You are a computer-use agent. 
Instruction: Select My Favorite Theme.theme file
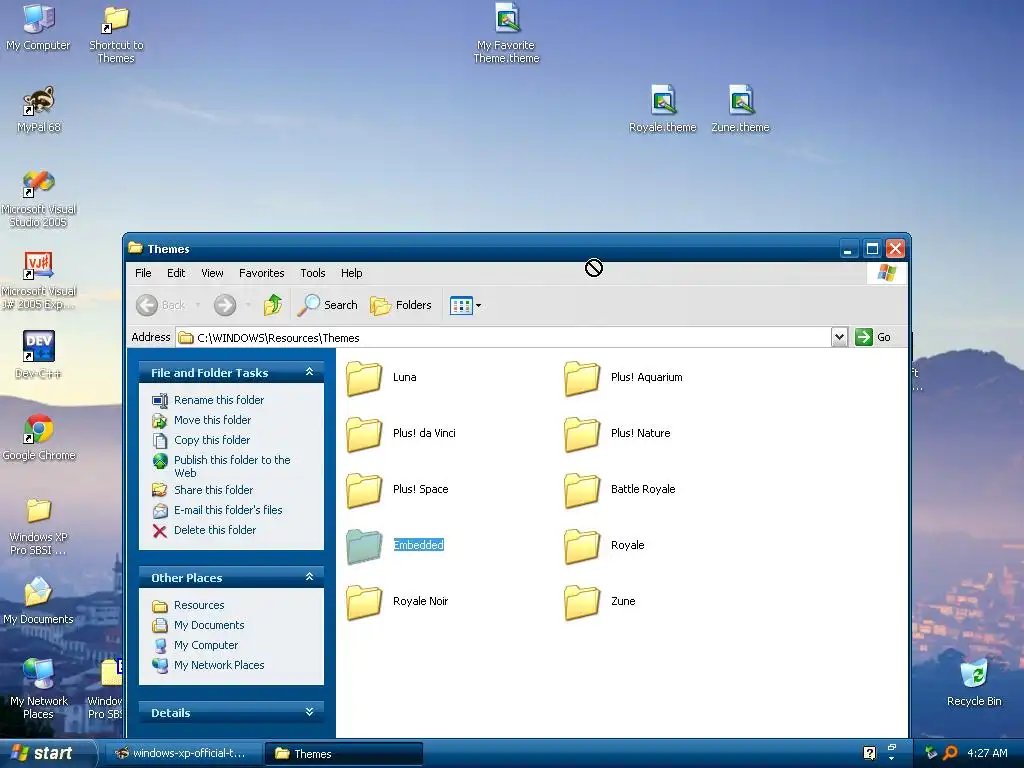(507, 33)
